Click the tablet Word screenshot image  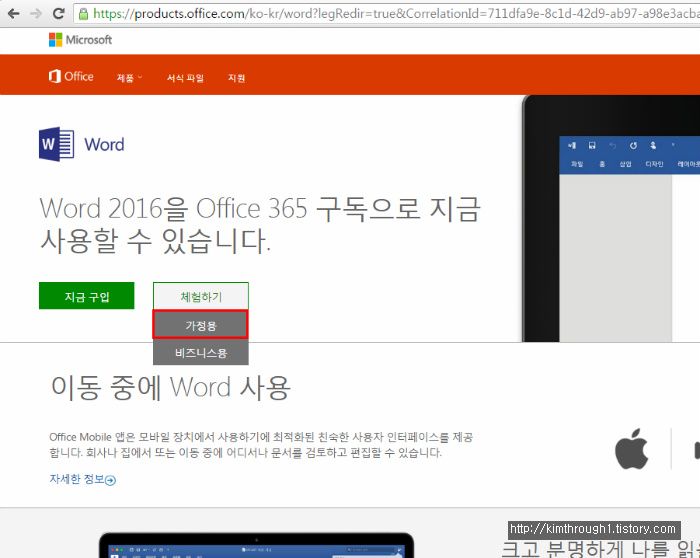pos(611,219)
